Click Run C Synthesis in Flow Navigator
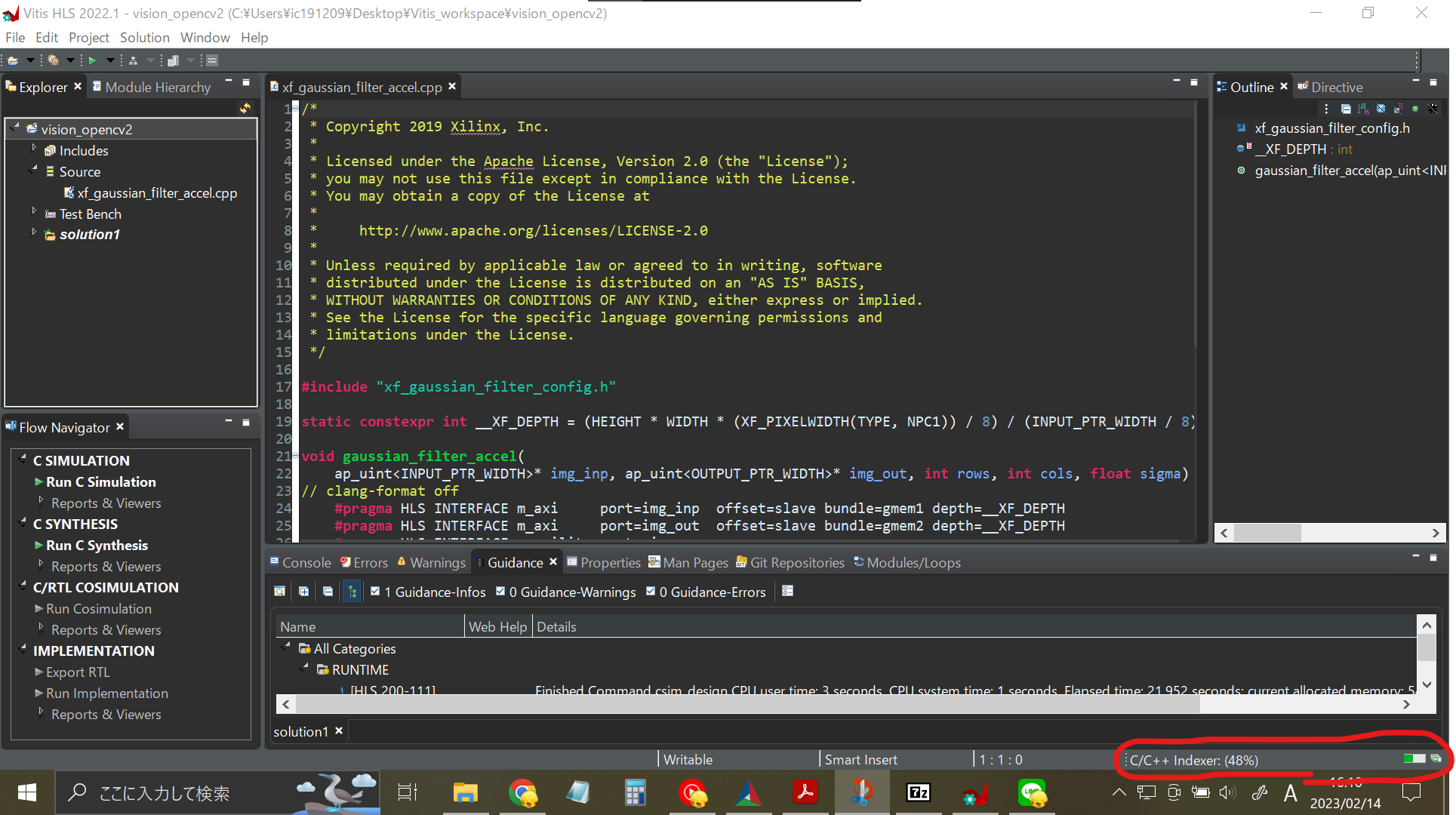 97,545
